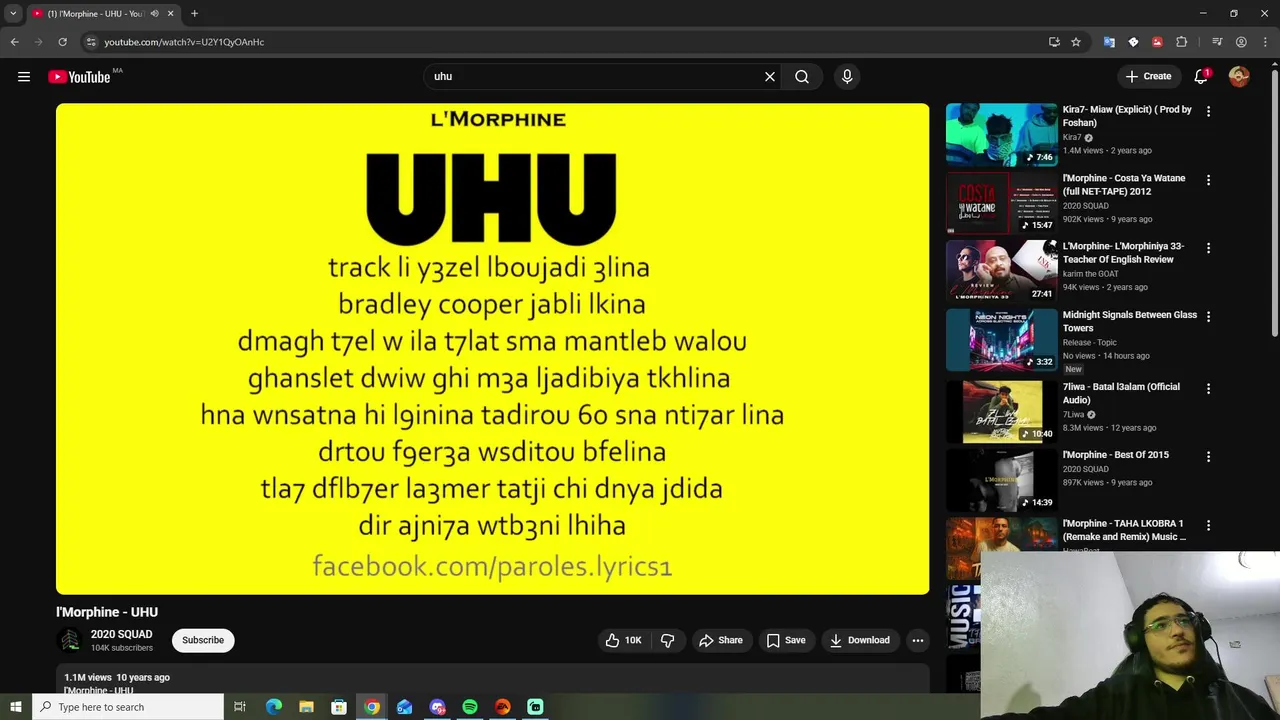Go to YouTube home via the logo
The width and height of the screenshot is (1280, 720).
[79, 77]
